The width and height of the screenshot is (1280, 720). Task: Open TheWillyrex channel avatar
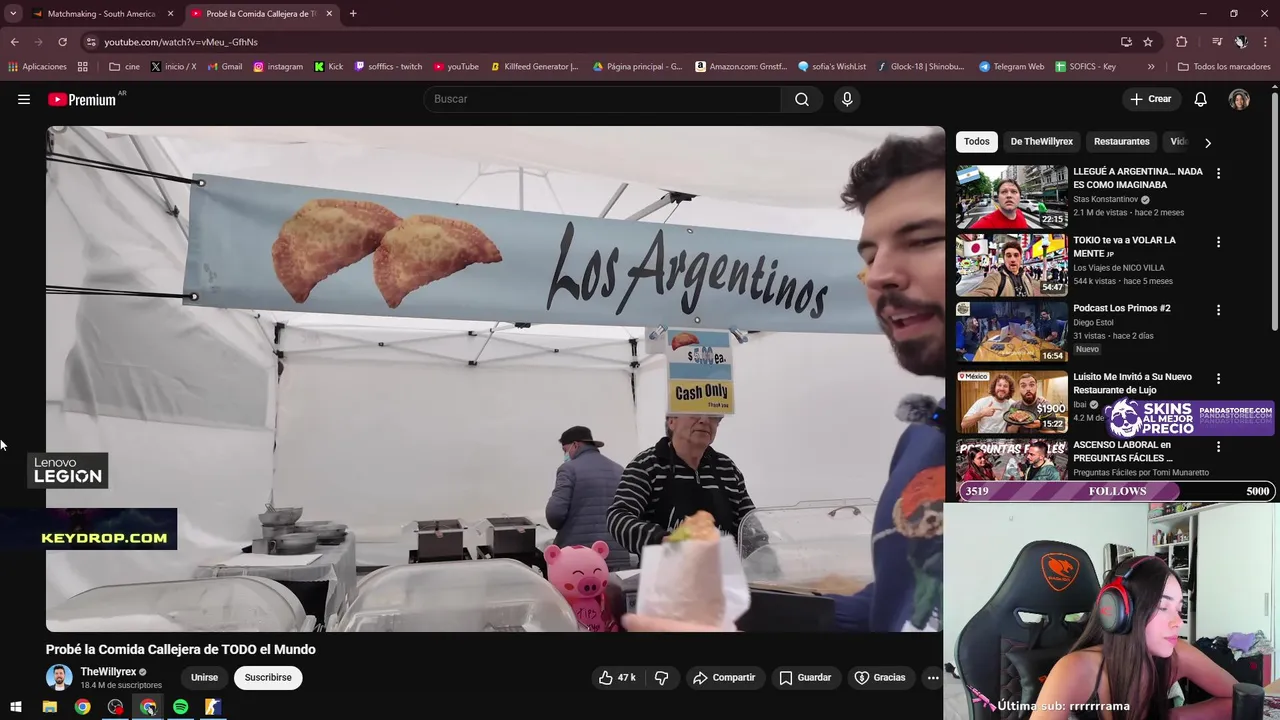pyautogui.click(x=59, y=677)
